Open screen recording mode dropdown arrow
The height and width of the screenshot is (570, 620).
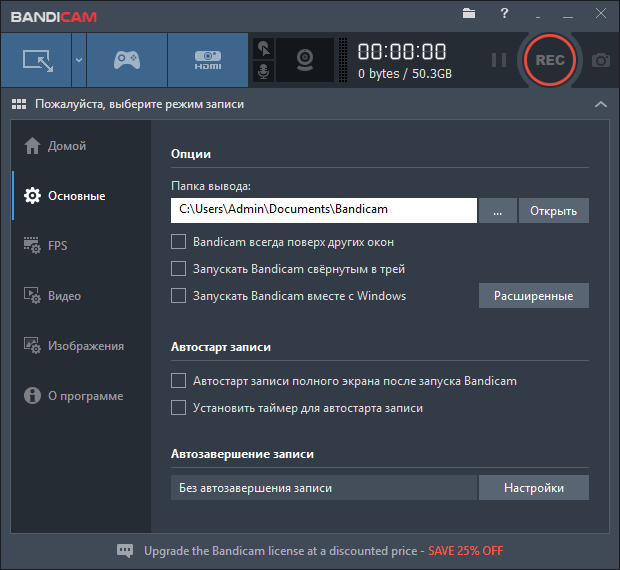(78, 60)
